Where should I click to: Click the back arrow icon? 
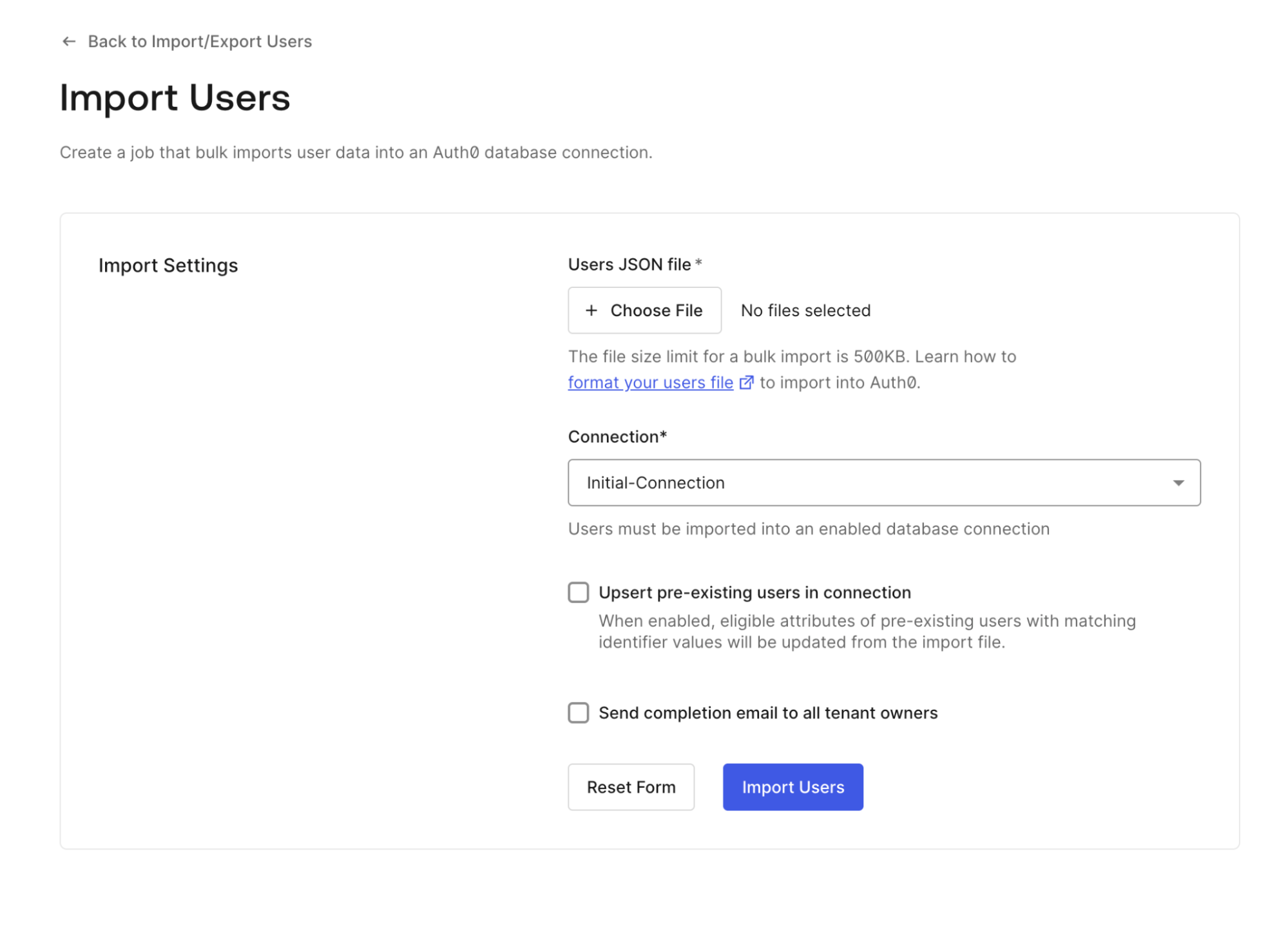(69, 42)
